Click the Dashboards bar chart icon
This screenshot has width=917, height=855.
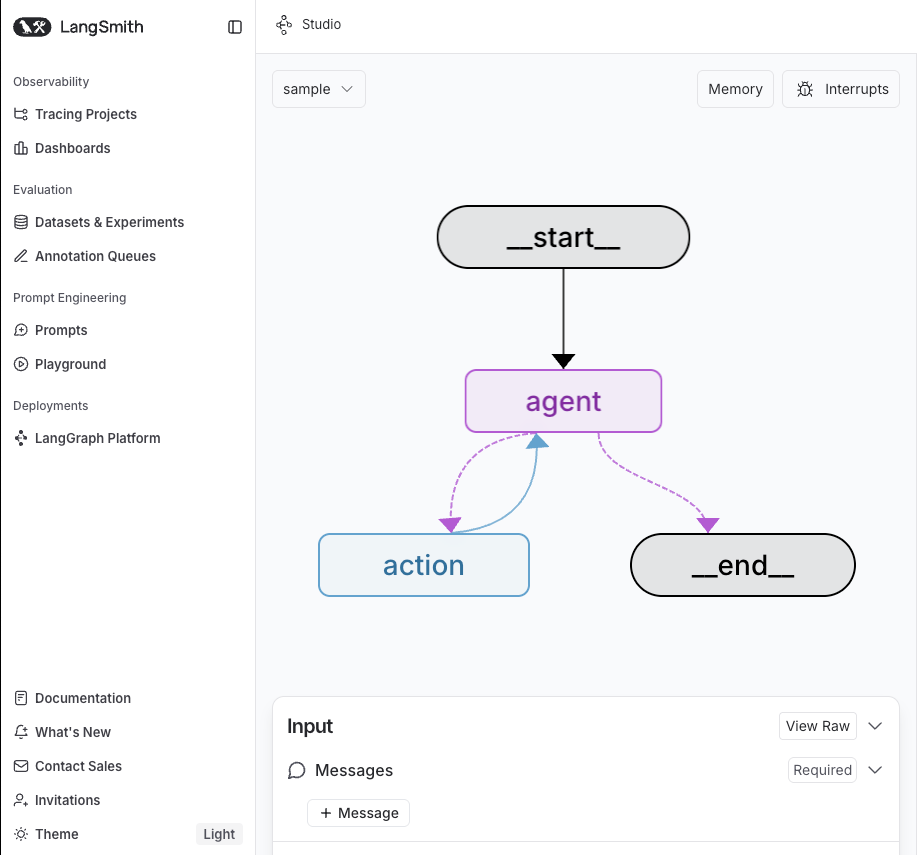21,148
